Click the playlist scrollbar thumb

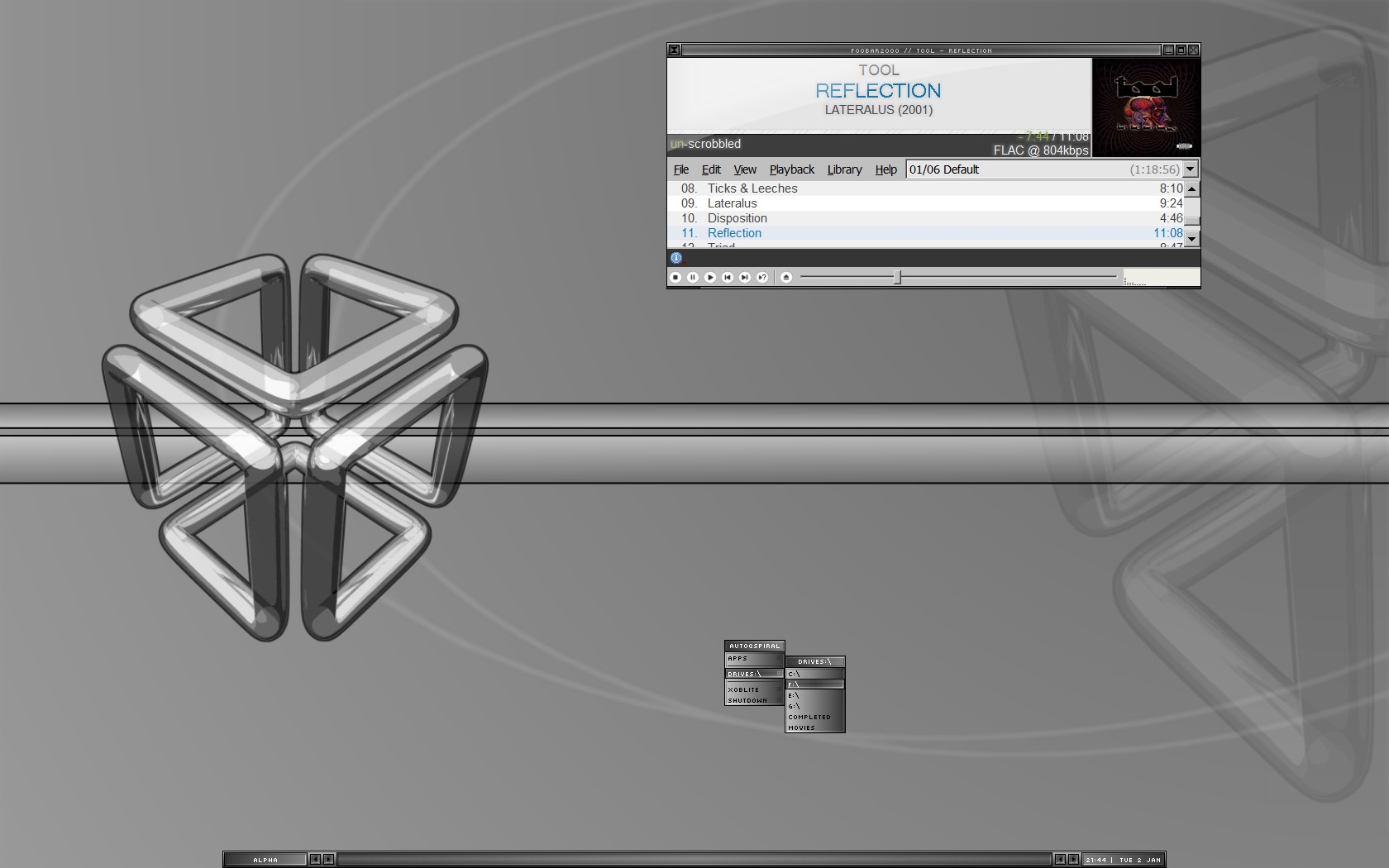(1191, 221)
